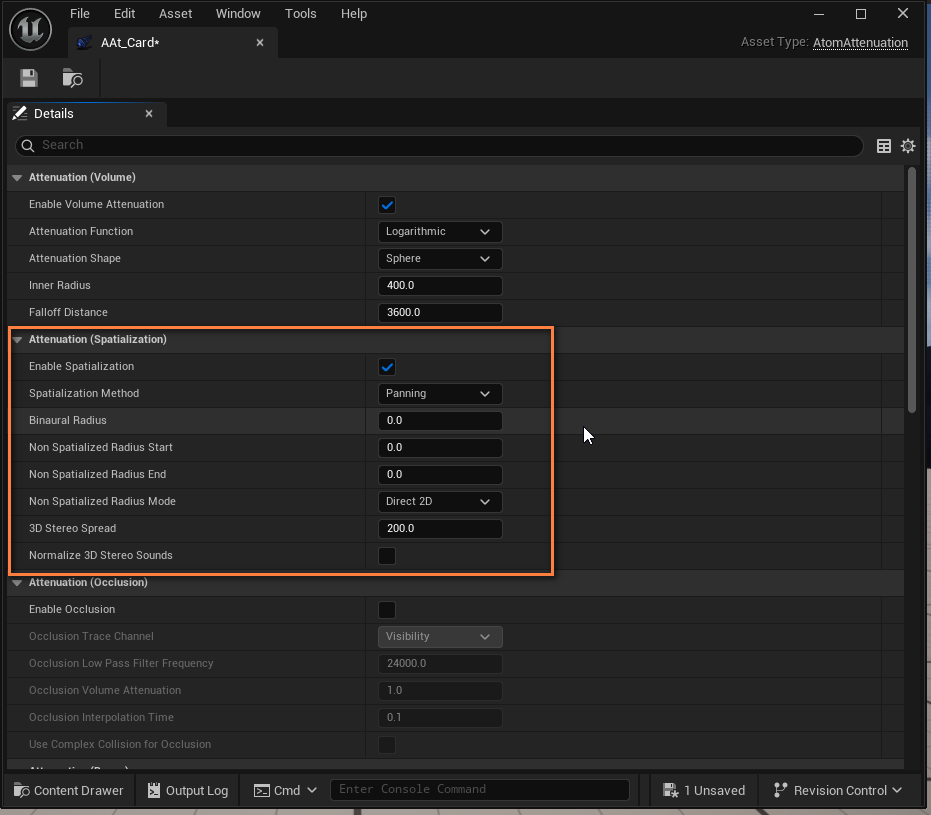
Task: Collapse the Attenuation (Occlusion) section
Action: click(x=17, y=582)
